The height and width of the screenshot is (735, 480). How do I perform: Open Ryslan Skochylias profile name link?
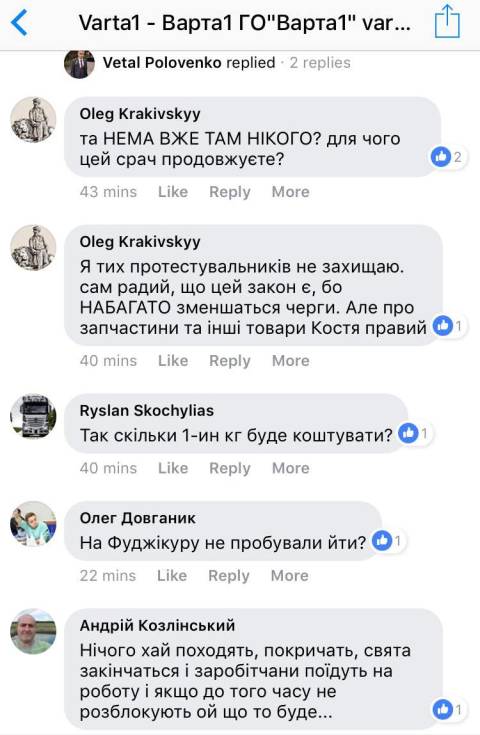[147, 411]
